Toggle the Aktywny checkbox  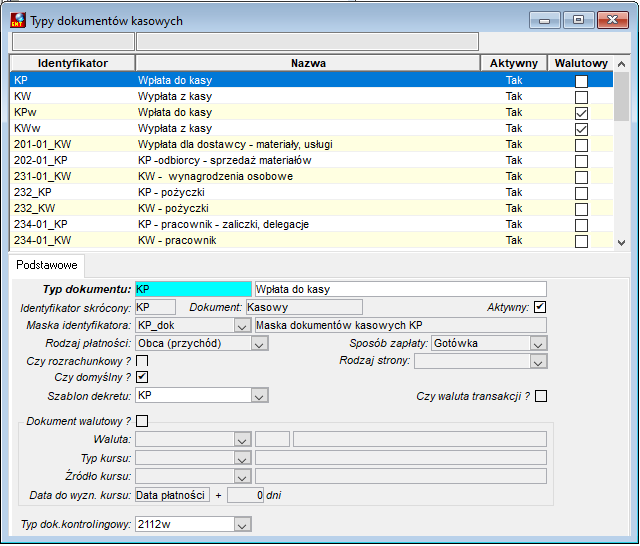(x=540, y=307)
